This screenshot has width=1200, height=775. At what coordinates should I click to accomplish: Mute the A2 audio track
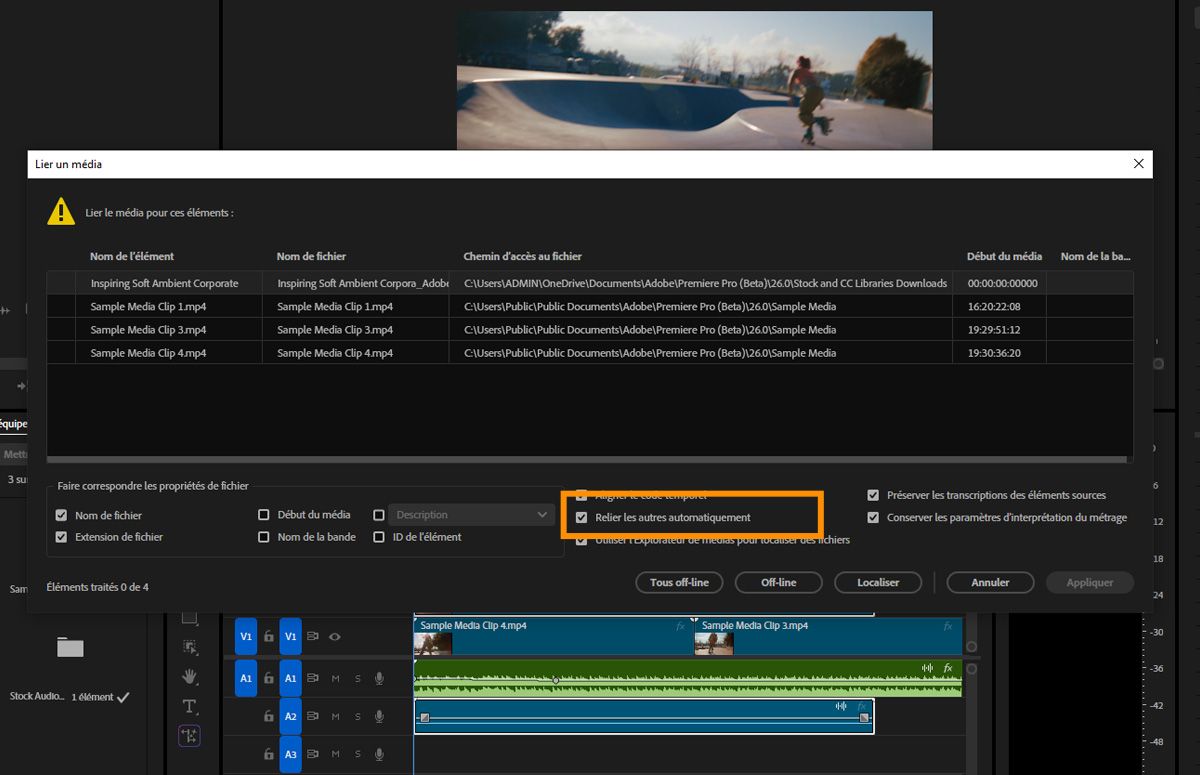336,716
